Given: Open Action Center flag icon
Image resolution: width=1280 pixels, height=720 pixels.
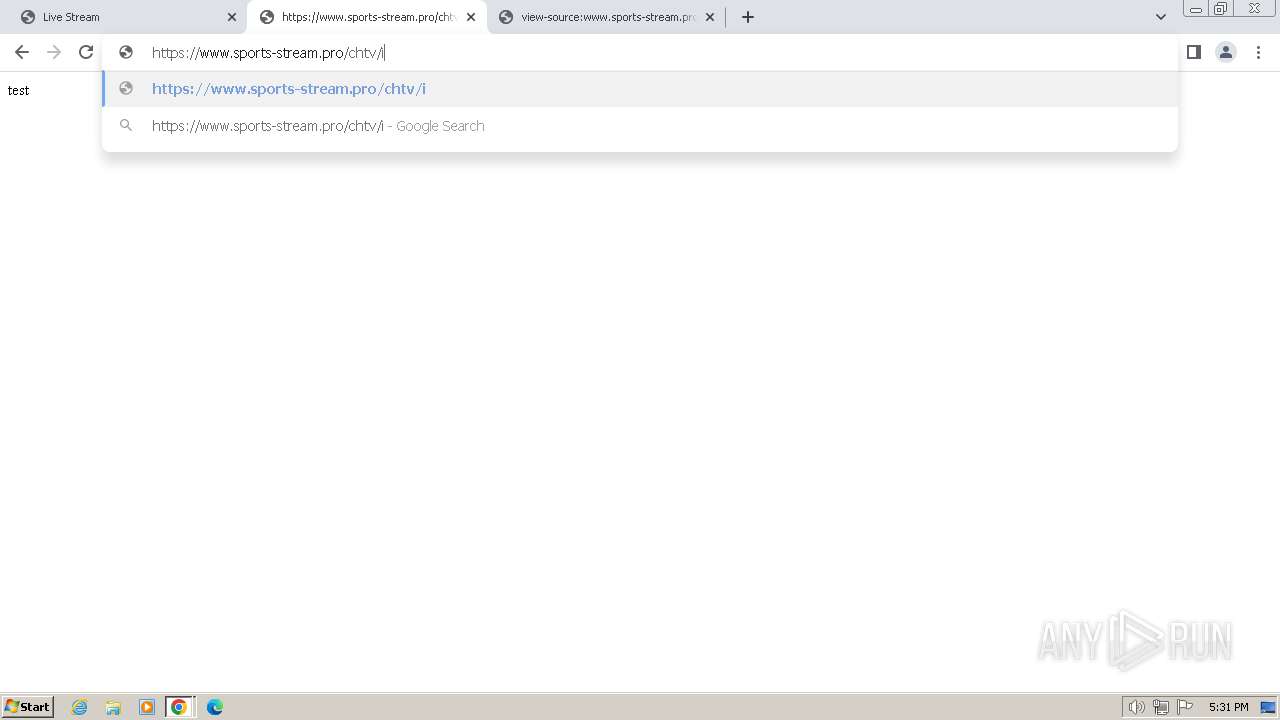Looking at the screenshot, I should (1185, 707).
